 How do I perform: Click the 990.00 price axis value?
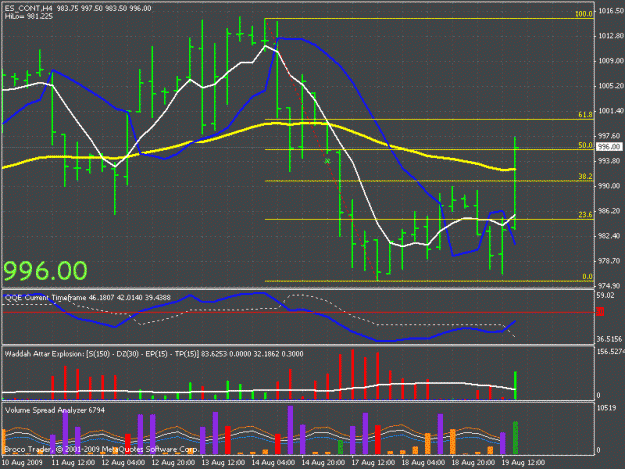coord(609,186)
